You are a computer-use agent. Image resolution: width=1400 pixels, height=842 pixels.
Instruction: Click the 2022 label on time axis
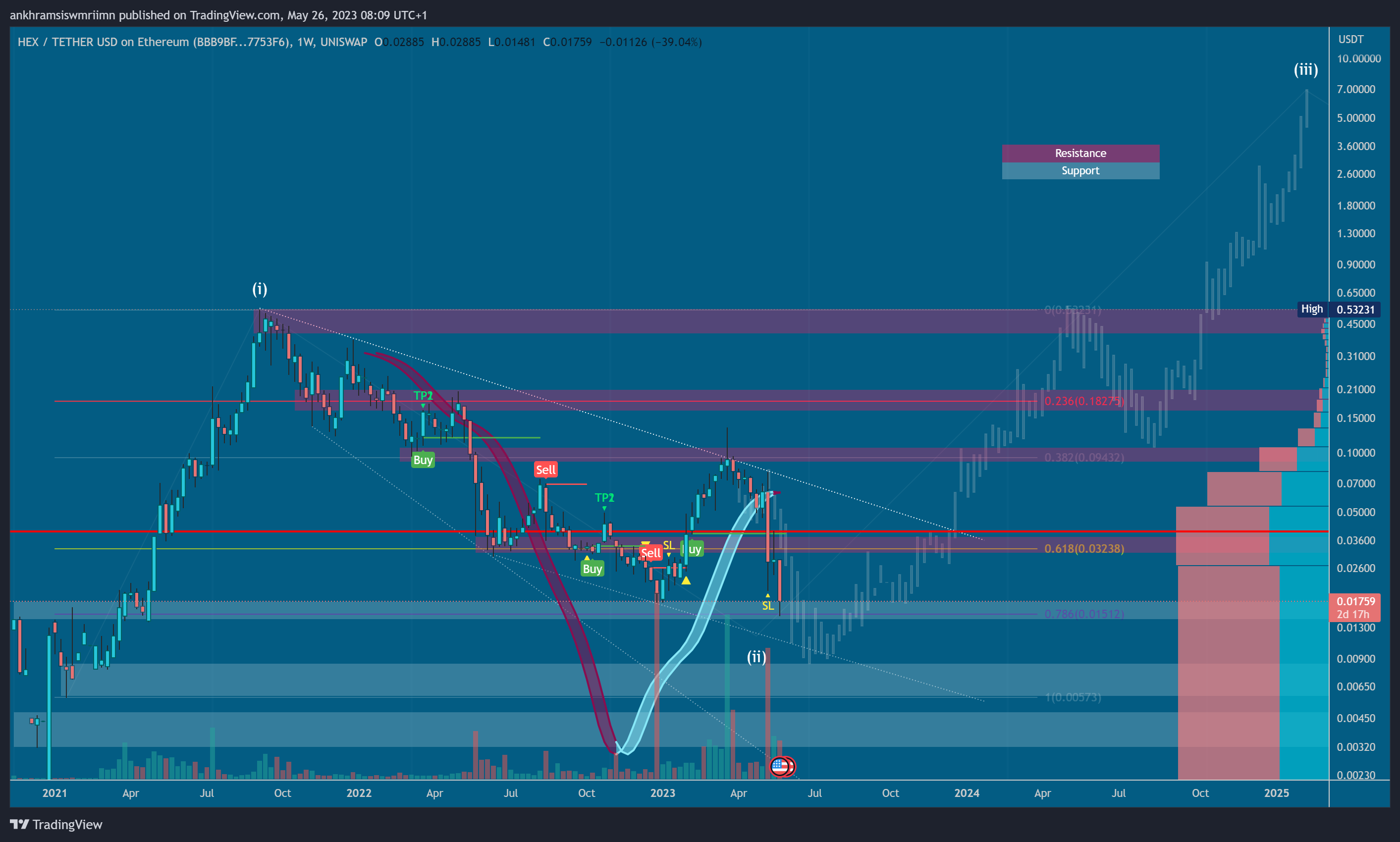(359, 793)
